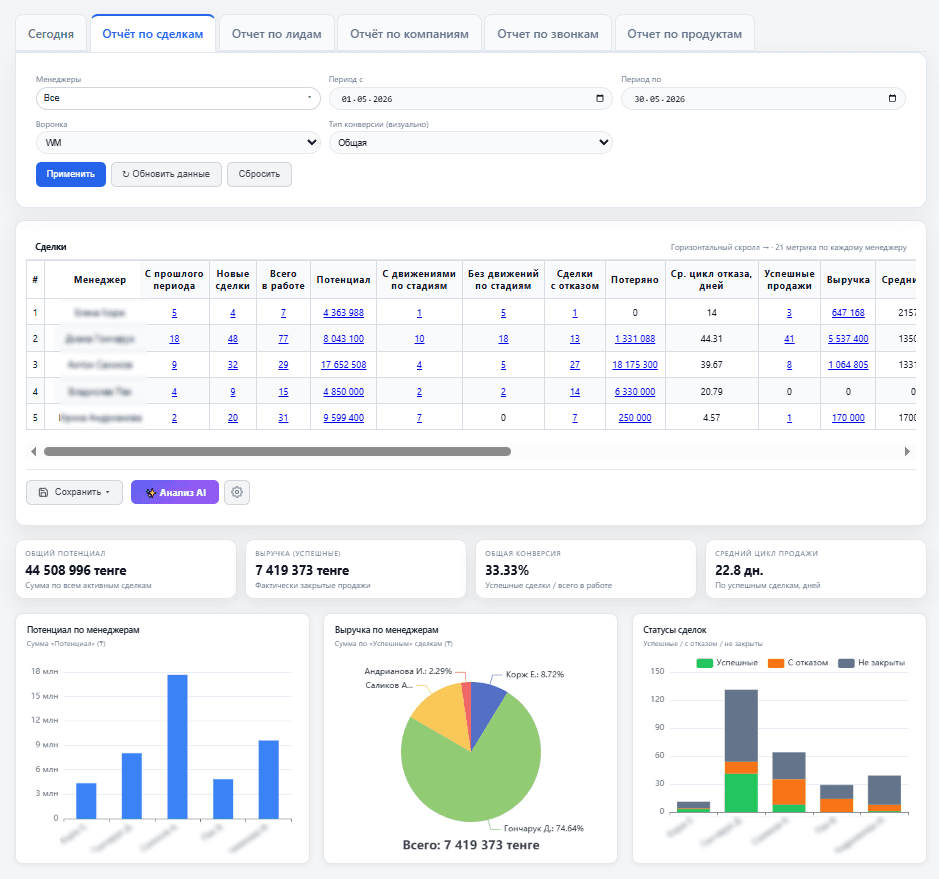Screen dimensions: 939x879
Task: Toggle 'Успешные' legend item in status chart
Action: point(728,663)
